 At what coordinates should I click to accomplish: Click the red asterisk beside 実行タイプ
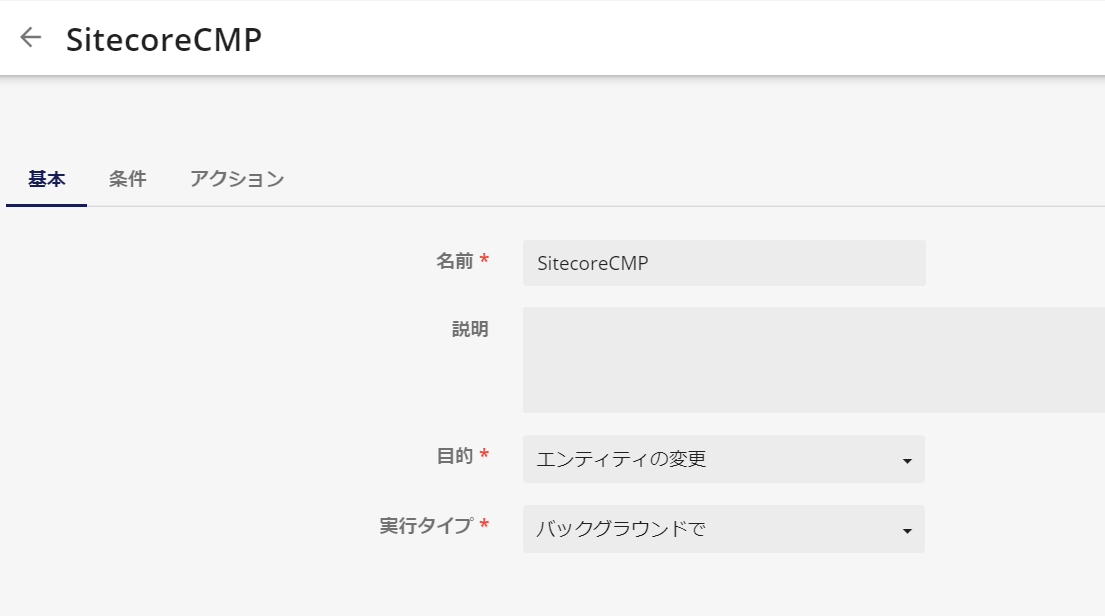(484, 524)
